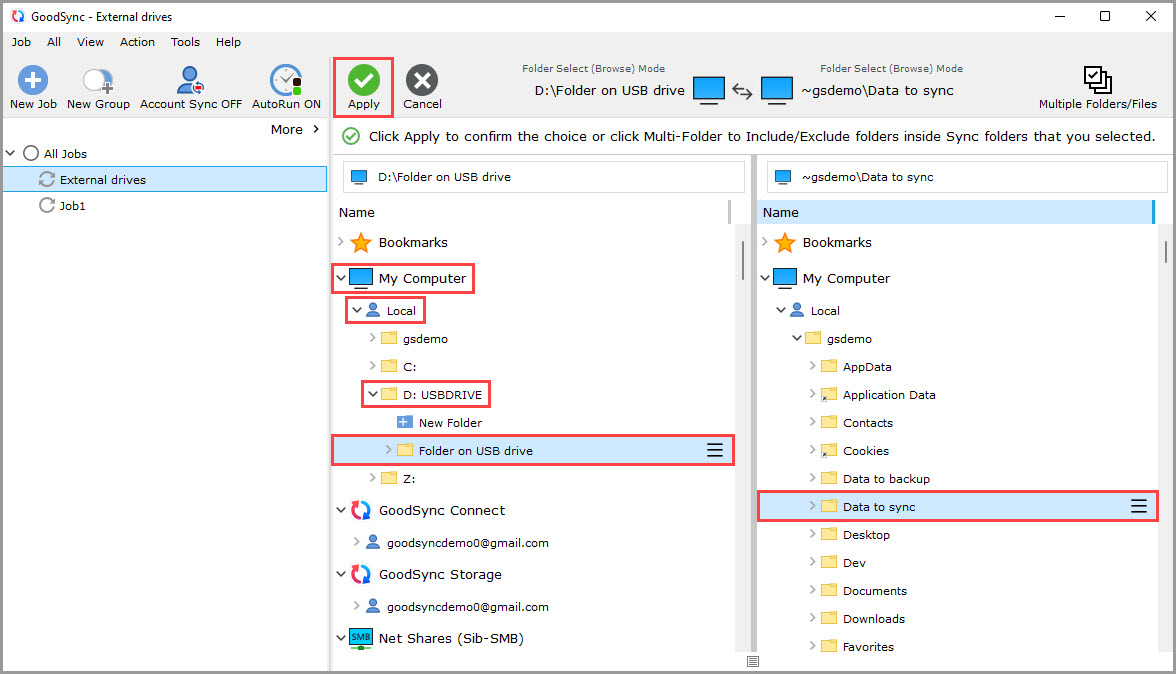Expand the Z: drive node
This screenshot has width=1176, height=674.
pyautogui.click(x=373, y=478)
